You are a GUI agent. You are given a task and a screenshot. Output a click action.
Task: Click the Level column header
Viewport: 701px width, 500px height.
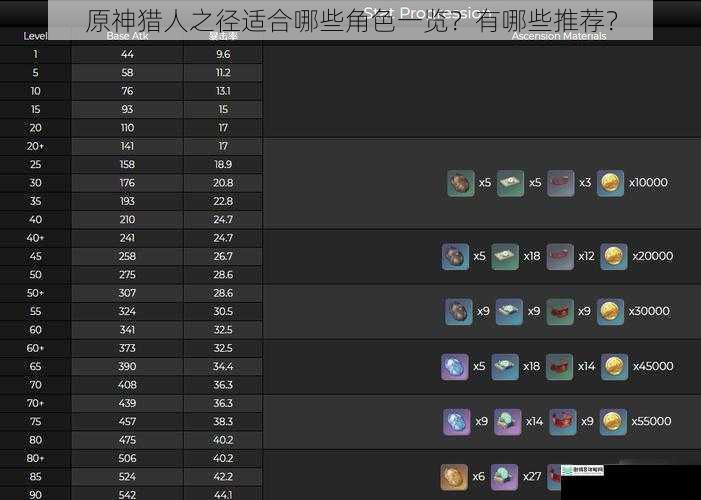coord(35,36)
